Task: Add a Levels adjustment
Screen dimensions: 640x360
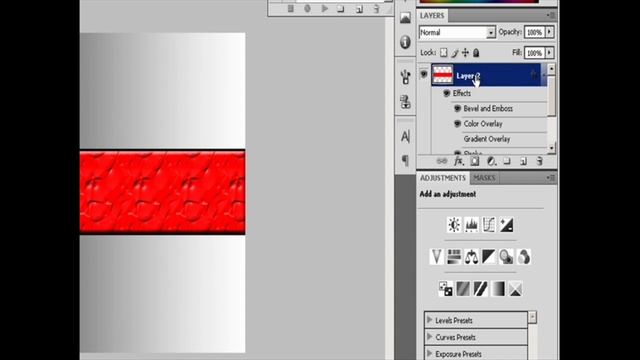Action: tap(471, 225)
